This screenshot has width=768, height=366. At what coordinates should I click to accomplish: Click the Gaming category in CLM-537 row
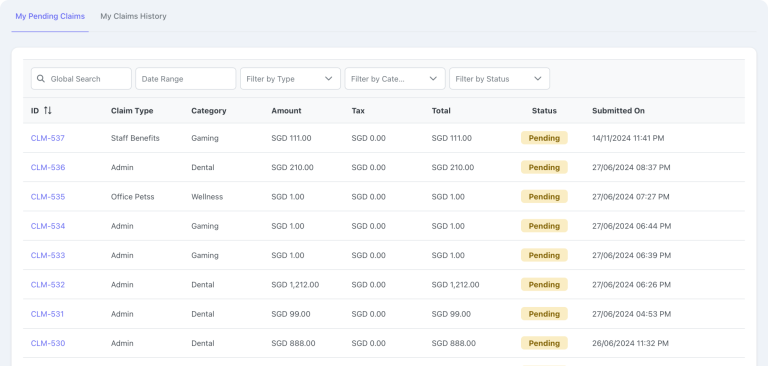click(205, 138)
